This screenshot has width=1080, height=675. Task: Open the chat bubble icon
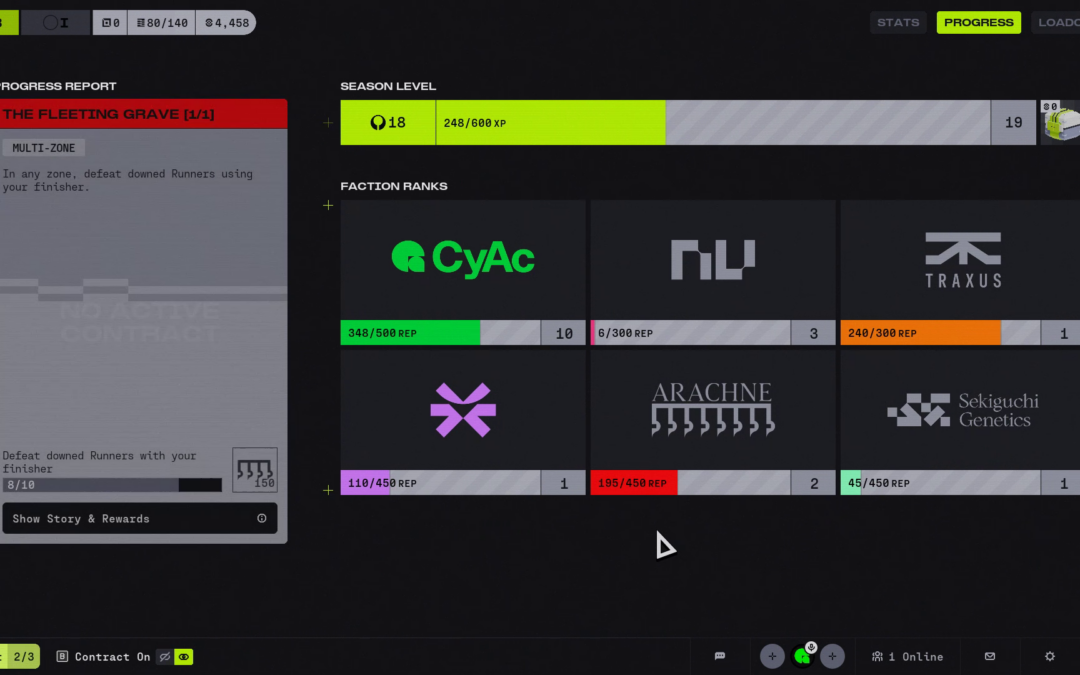(720, 656)
